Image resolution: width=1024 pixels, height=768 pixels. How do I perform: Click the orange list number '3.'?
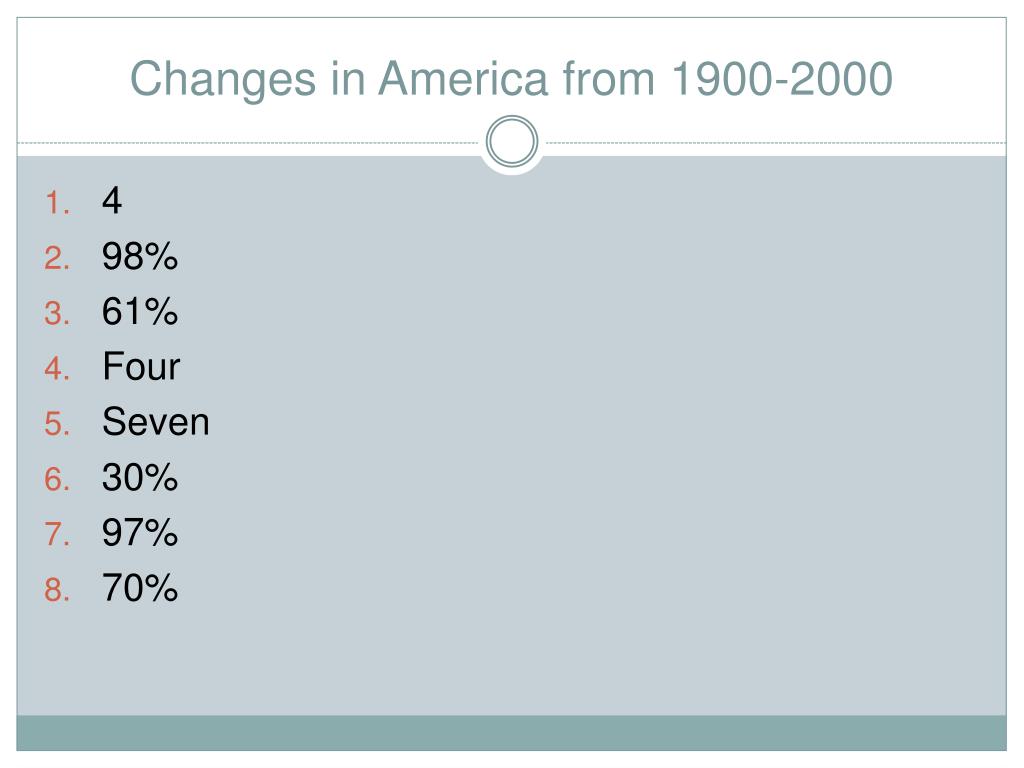pos(57,313)
